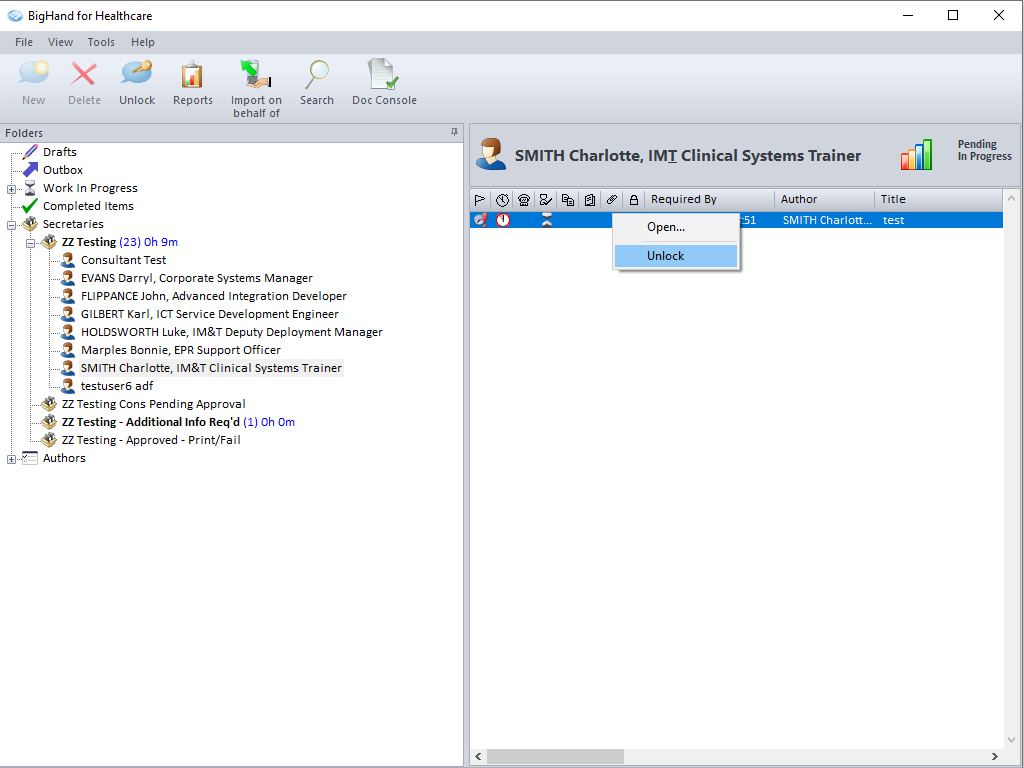The width and height of the screenshot is (1024, 768).
Task: Expand the Authors folder
Action: (11, 459)
